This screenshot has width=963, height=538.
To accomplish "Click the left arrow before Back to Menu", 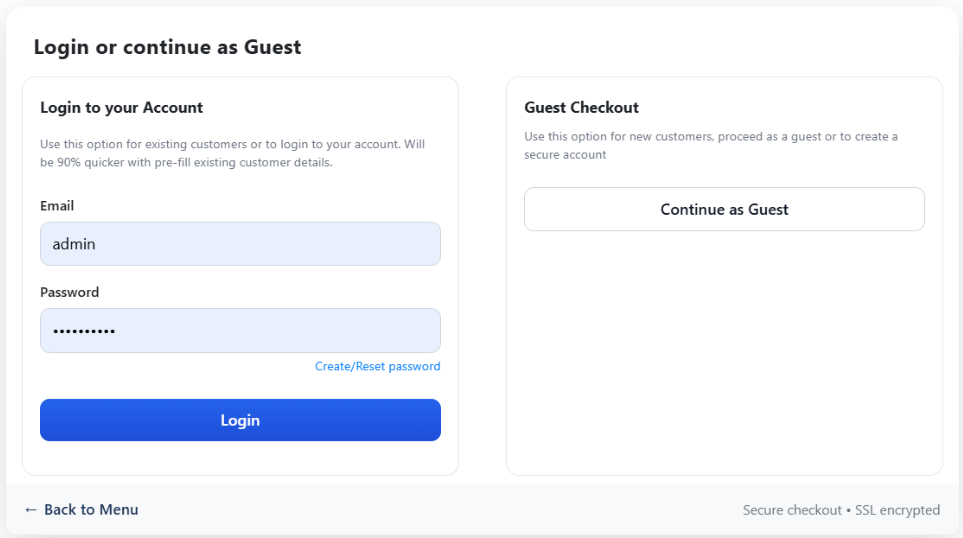I will click(31, 510).
